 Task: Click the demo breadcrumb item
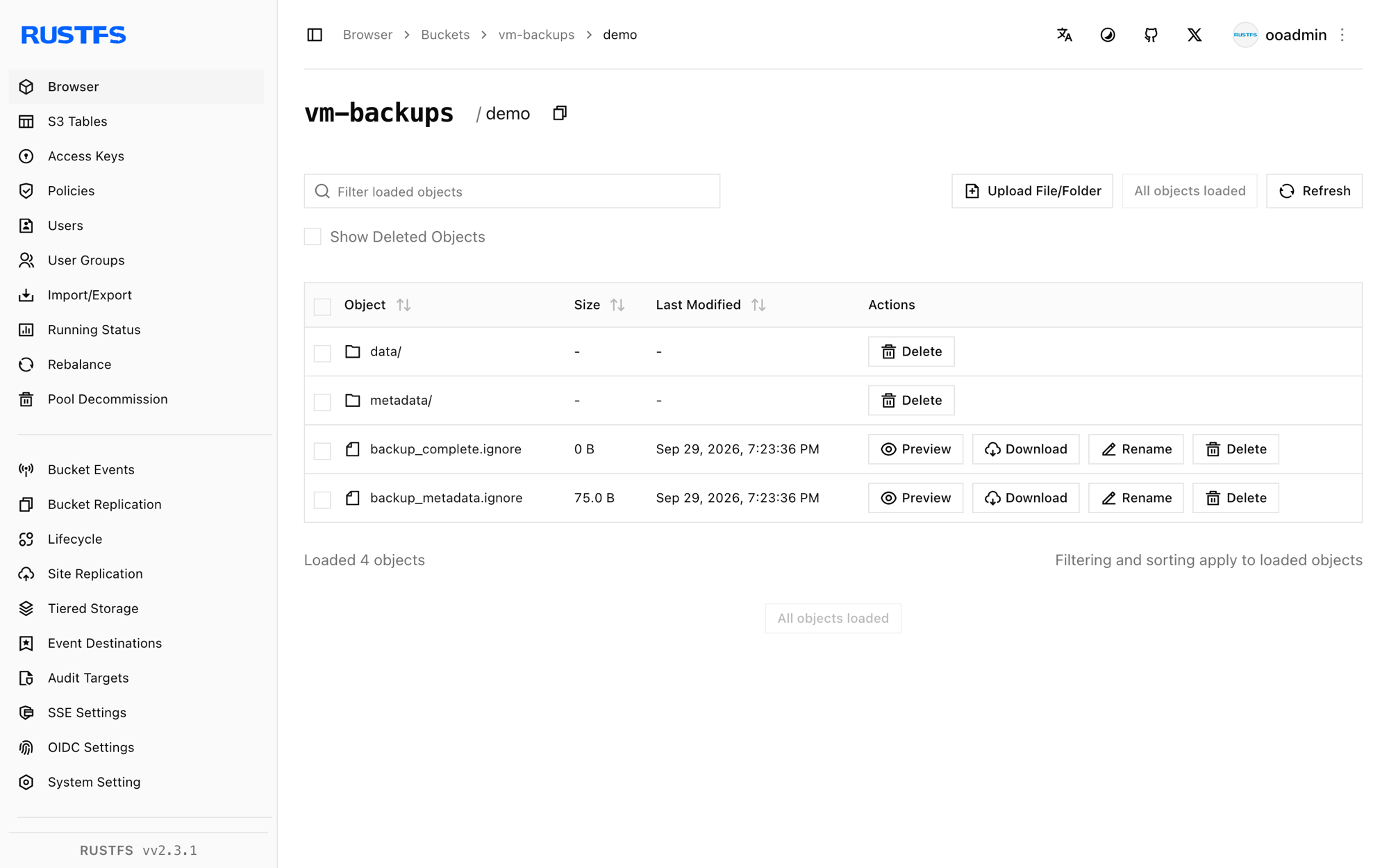pyautogui.click(x=619, y=35)
